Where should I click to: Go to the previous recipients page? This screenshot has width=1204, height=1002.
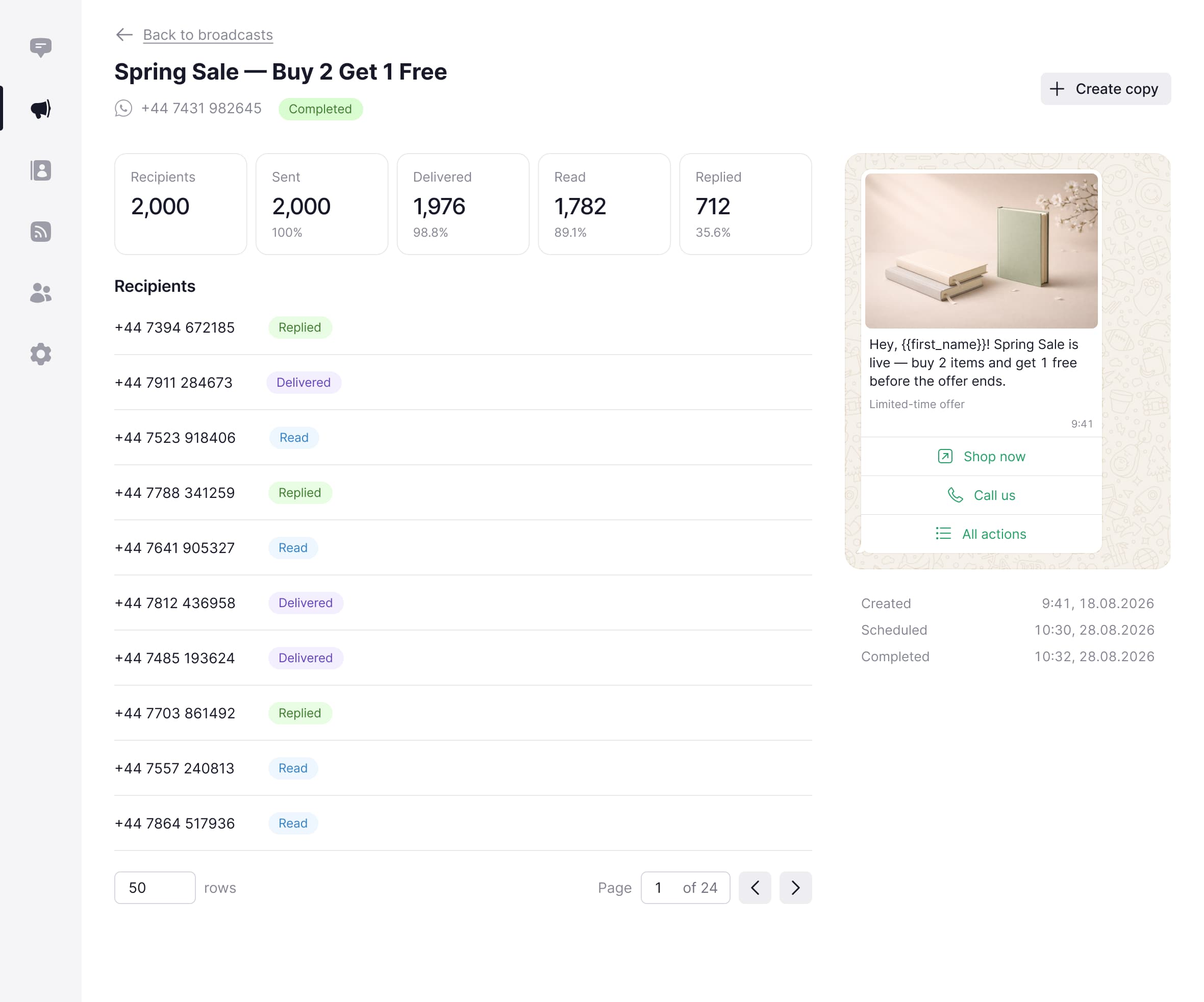click(x=755, y=887)
